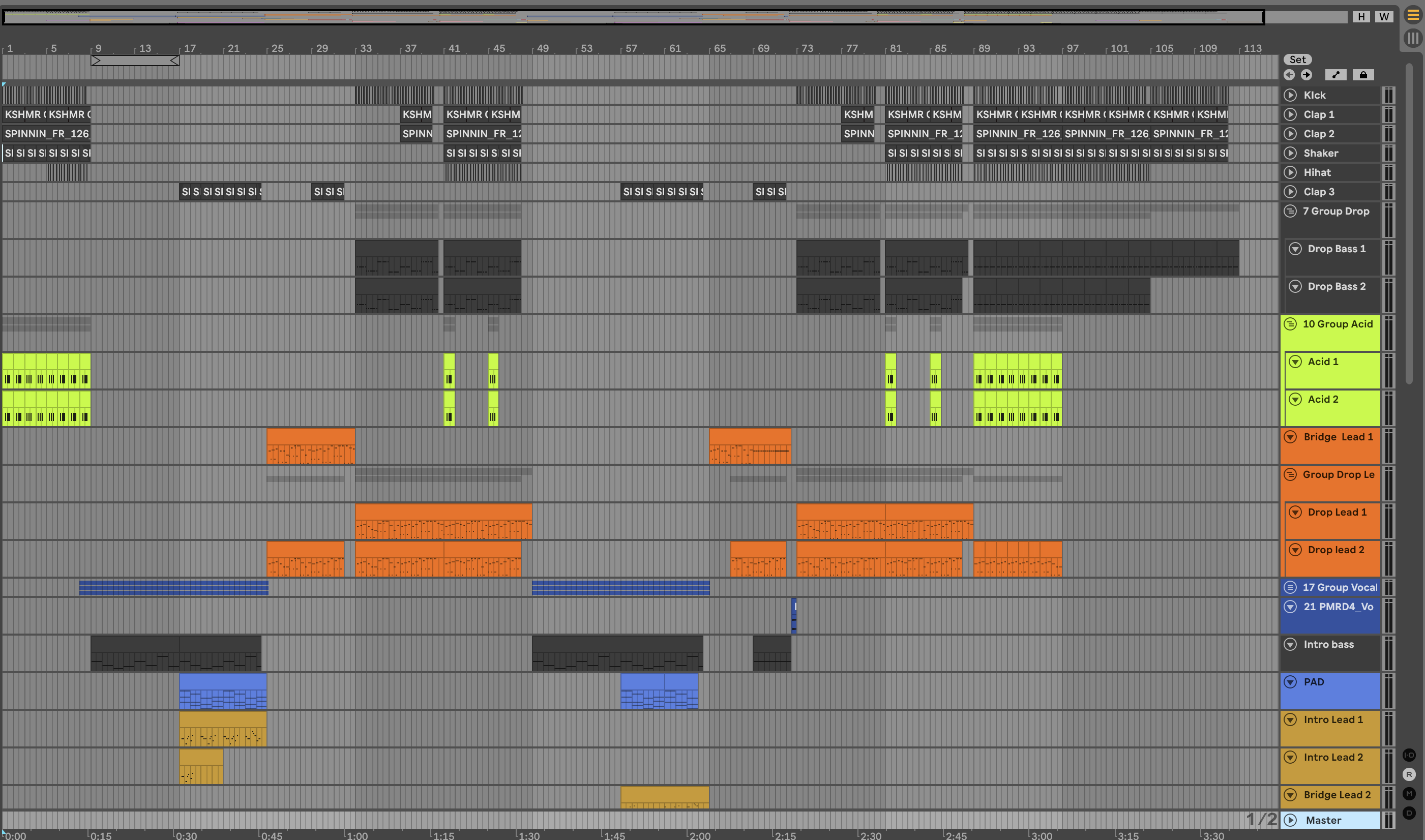Fold the 10 Group Acid track
This screenshot has height=840, width=1425.
tap(1290, 324)
